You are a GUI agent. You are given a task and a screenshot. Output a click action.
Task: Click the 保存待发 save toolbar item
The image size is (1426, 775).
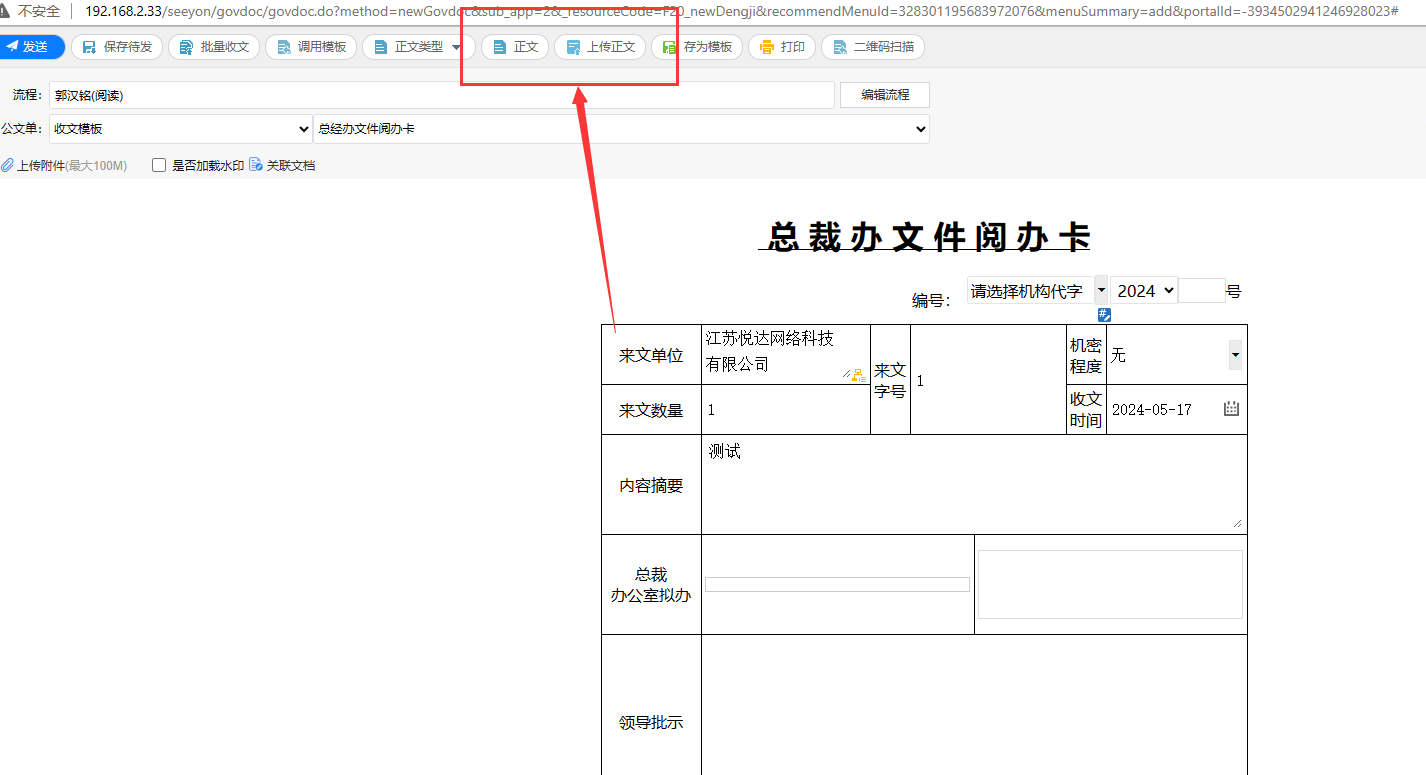click(116, 47)
